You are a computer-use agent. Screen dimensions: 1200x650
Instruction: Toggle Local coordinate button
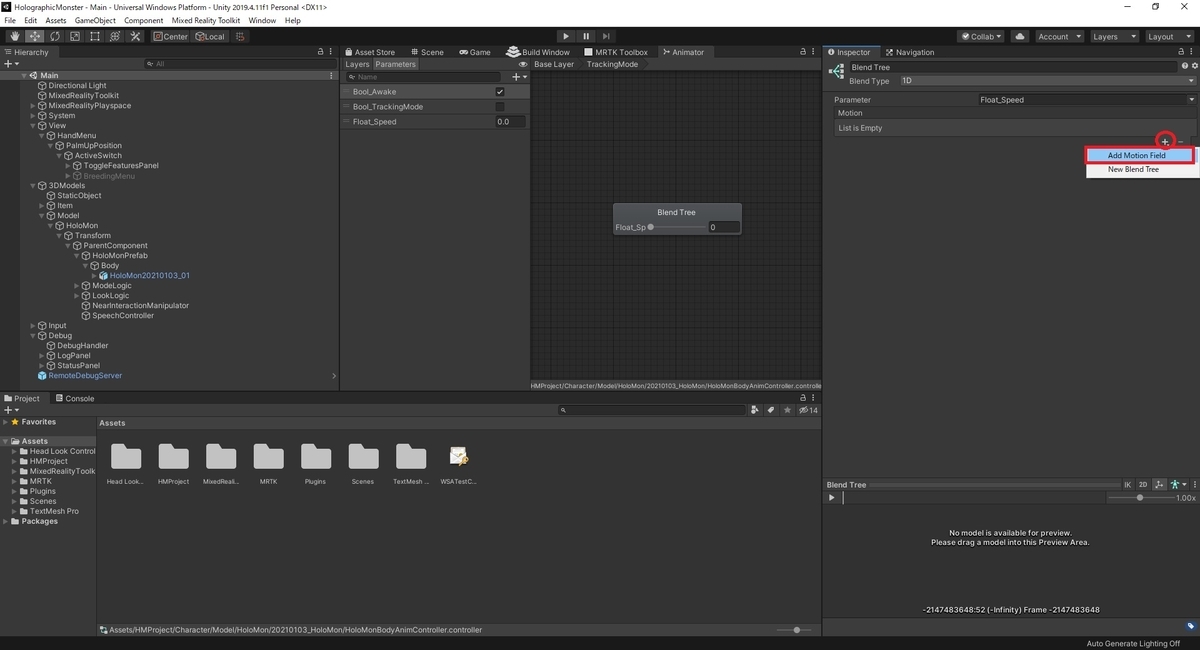(x=211, y=37)
